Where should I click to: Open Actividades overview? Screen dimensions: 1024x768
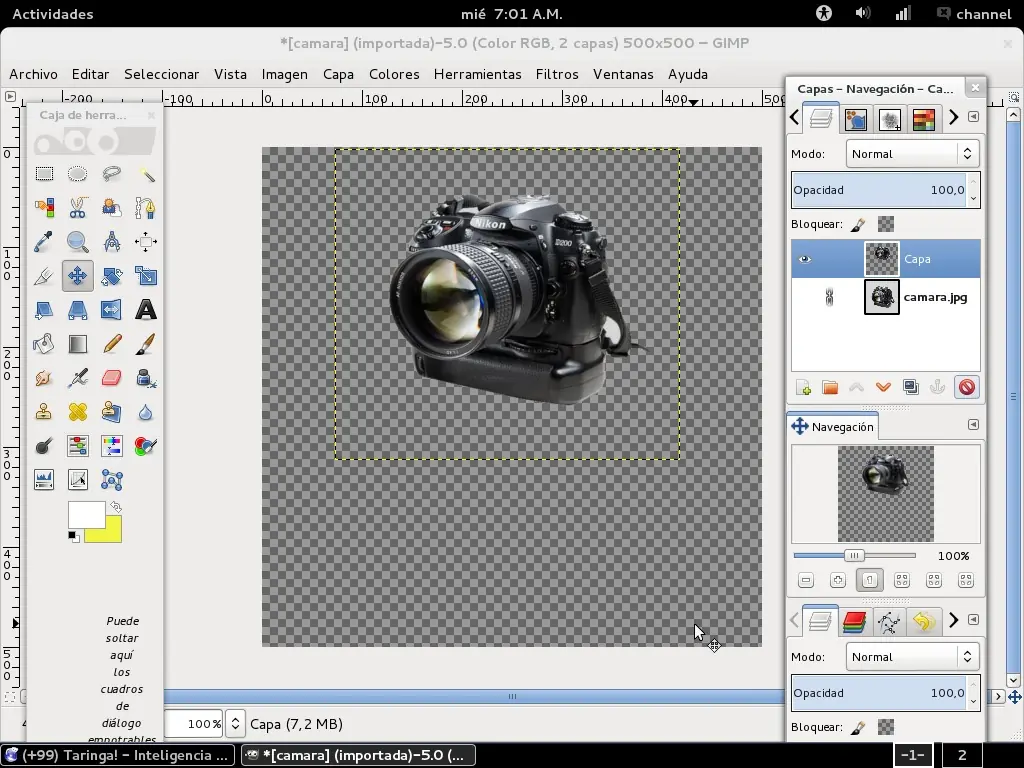coord(53,14)
